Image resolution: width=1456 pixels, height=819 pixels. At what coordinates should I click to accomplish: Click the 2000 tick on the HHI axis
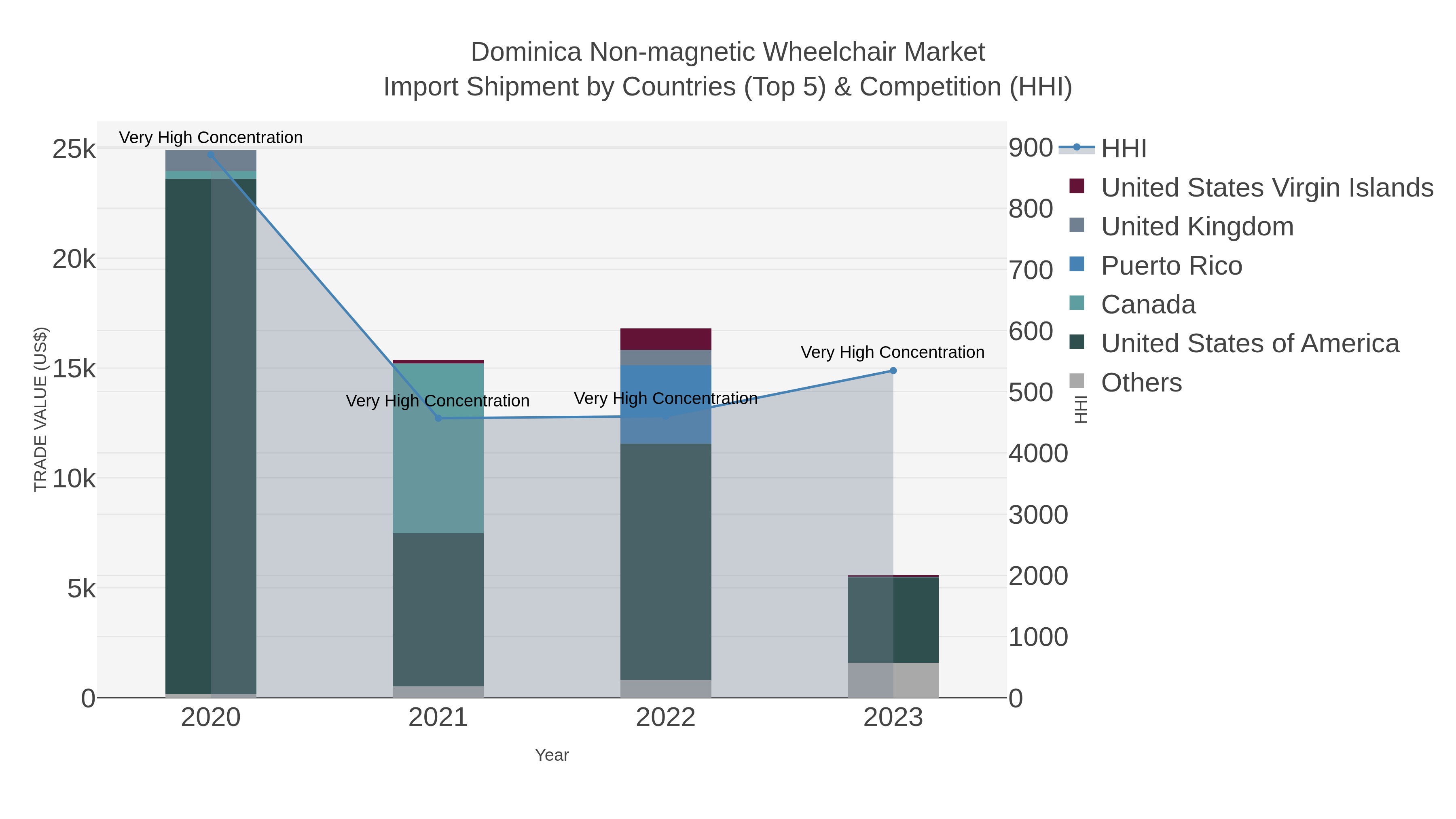point(1038,576)
